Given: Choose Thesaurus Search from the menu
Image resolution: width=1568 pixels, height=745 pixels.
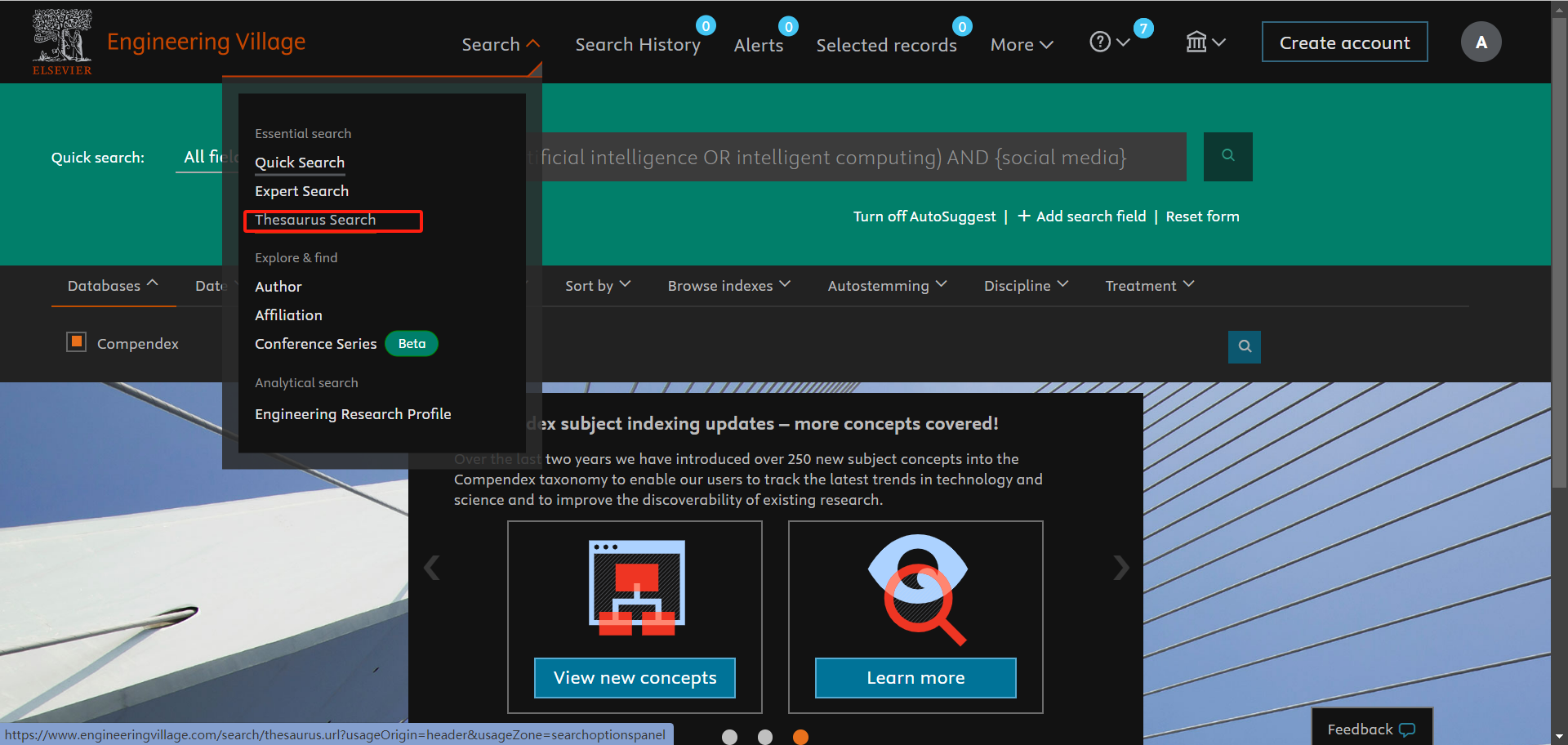Looking at the screenshot, I should pos(315,220).
